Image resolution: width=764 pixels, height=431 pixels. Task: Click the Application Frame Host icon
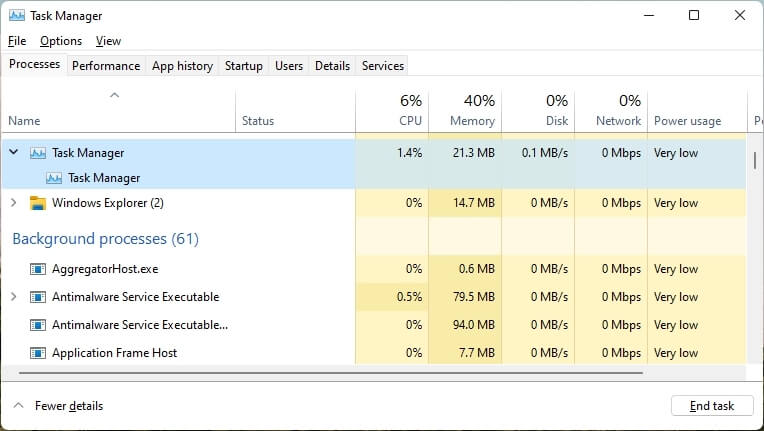pos(38,353)
